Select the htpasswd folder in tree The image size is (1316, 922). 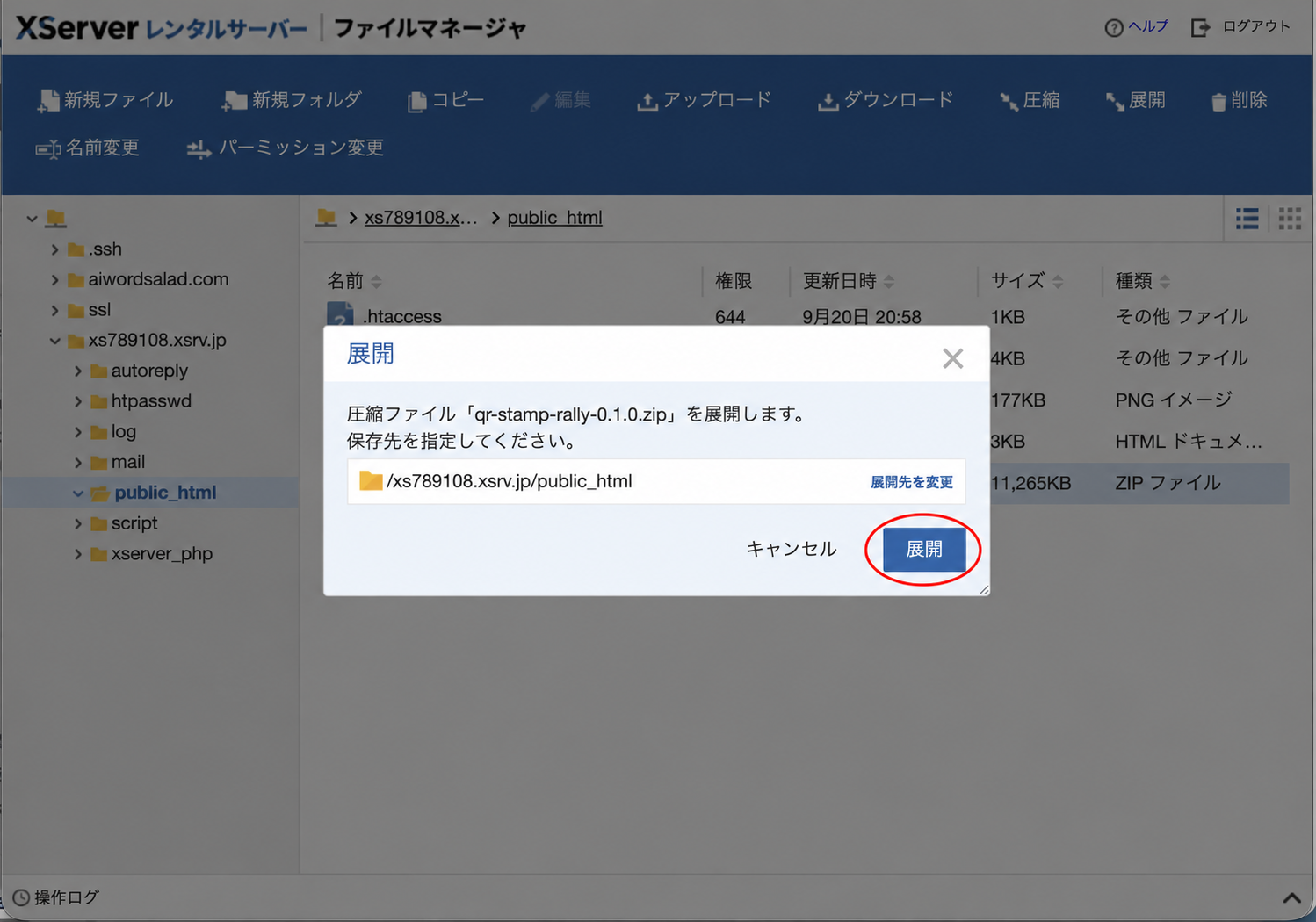click(x=141, y=401)
